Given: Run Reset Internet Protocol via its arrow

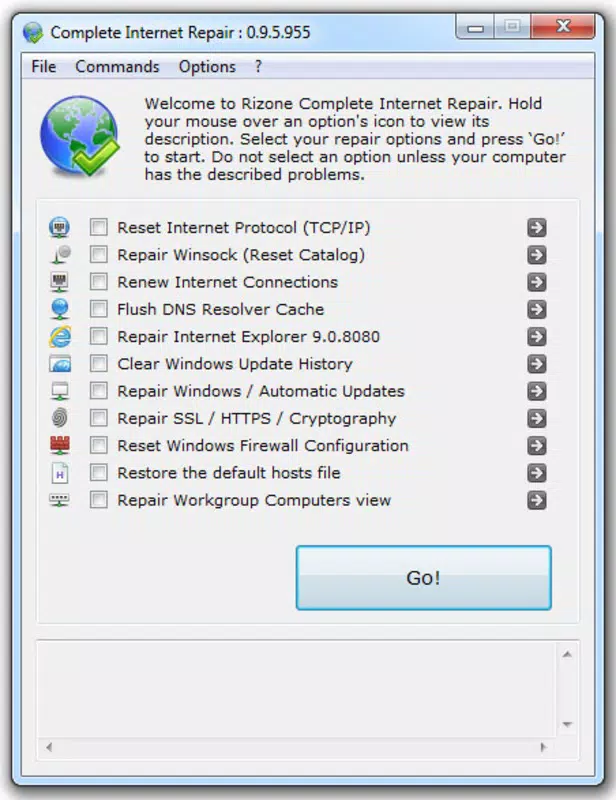Looking at the screenshot, I should pos(536,228).
